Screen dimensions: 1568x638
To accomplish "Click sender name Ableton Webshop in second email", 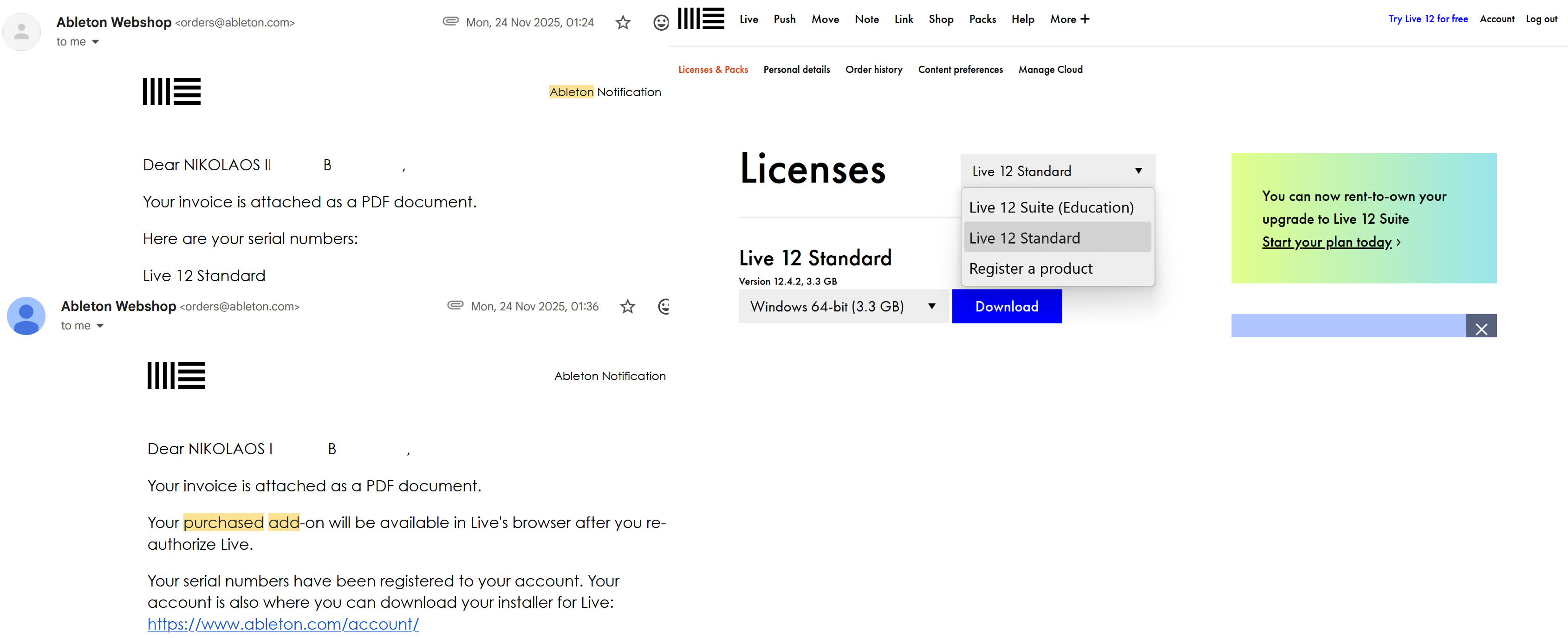I will [119, 307].
